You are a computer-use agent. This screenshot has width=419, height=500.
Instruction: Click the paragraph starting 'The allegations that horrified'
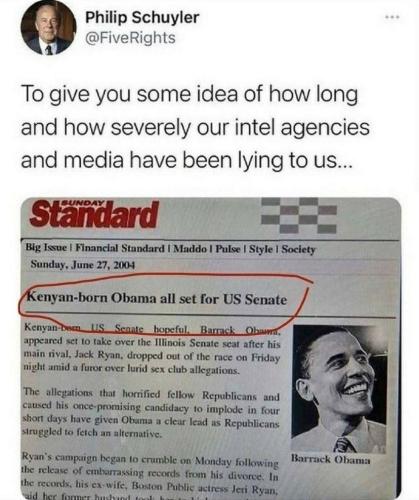point(151,414)
